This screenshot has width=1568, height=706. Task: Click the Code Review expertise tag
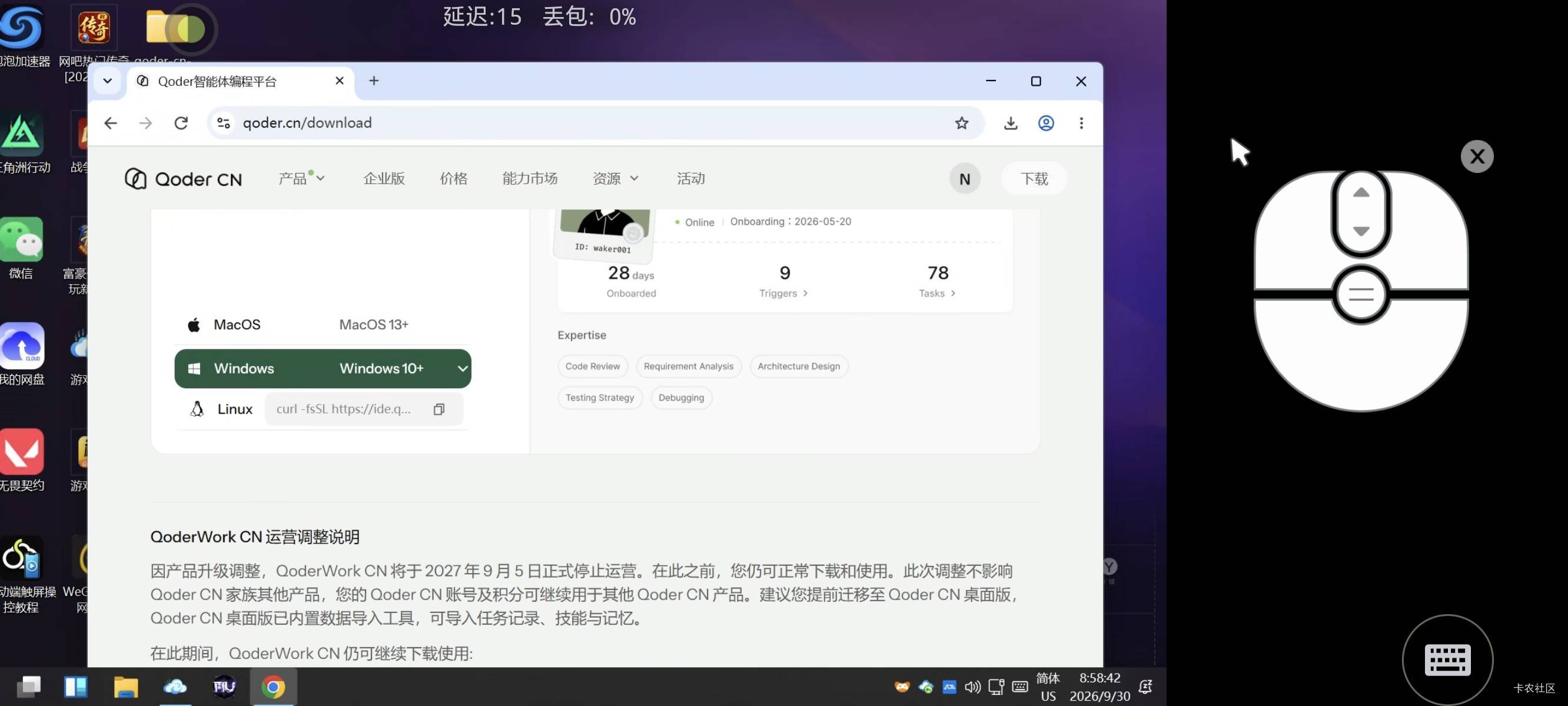tap(592, 366)
